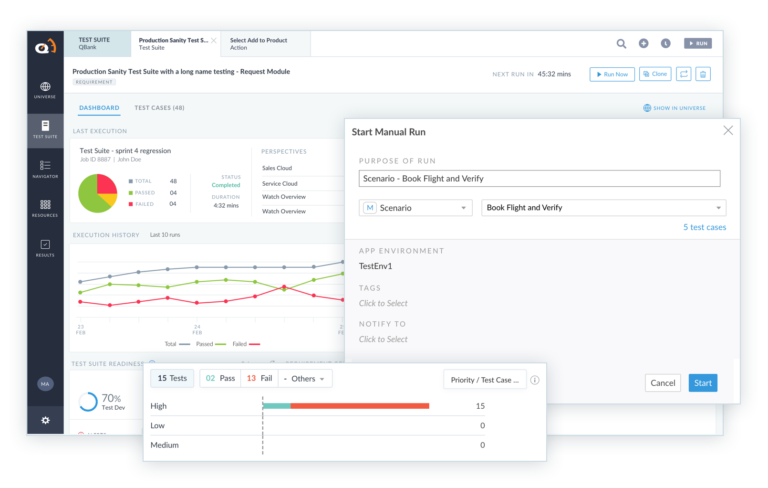Open settings gear in sidebar
This screenshot has height=488, width=768.
(x=45, y=420)
